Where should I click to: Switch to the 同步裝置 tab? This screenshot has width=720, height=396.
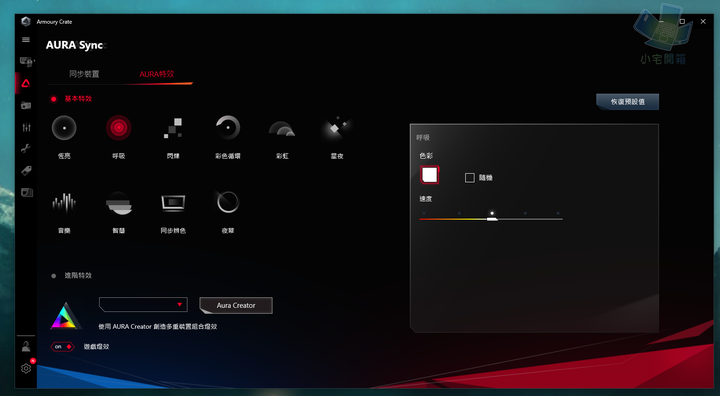(84, 74)
